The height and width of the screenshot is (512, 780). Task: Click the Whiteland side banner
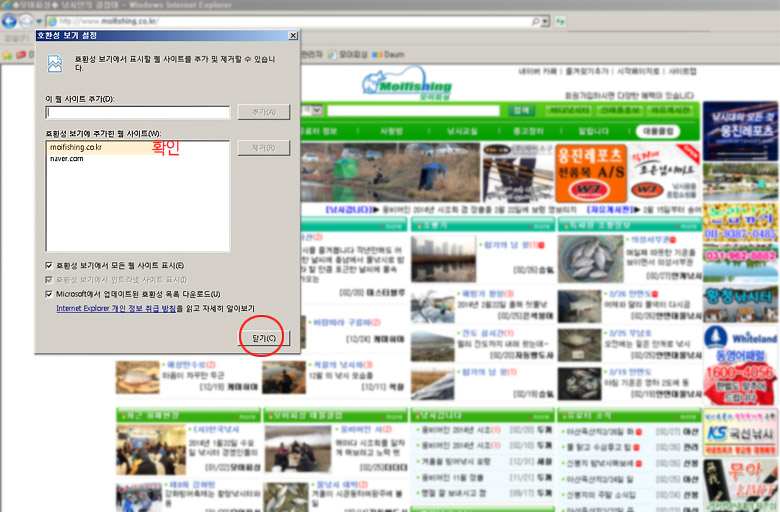click(x=740, y=364)
